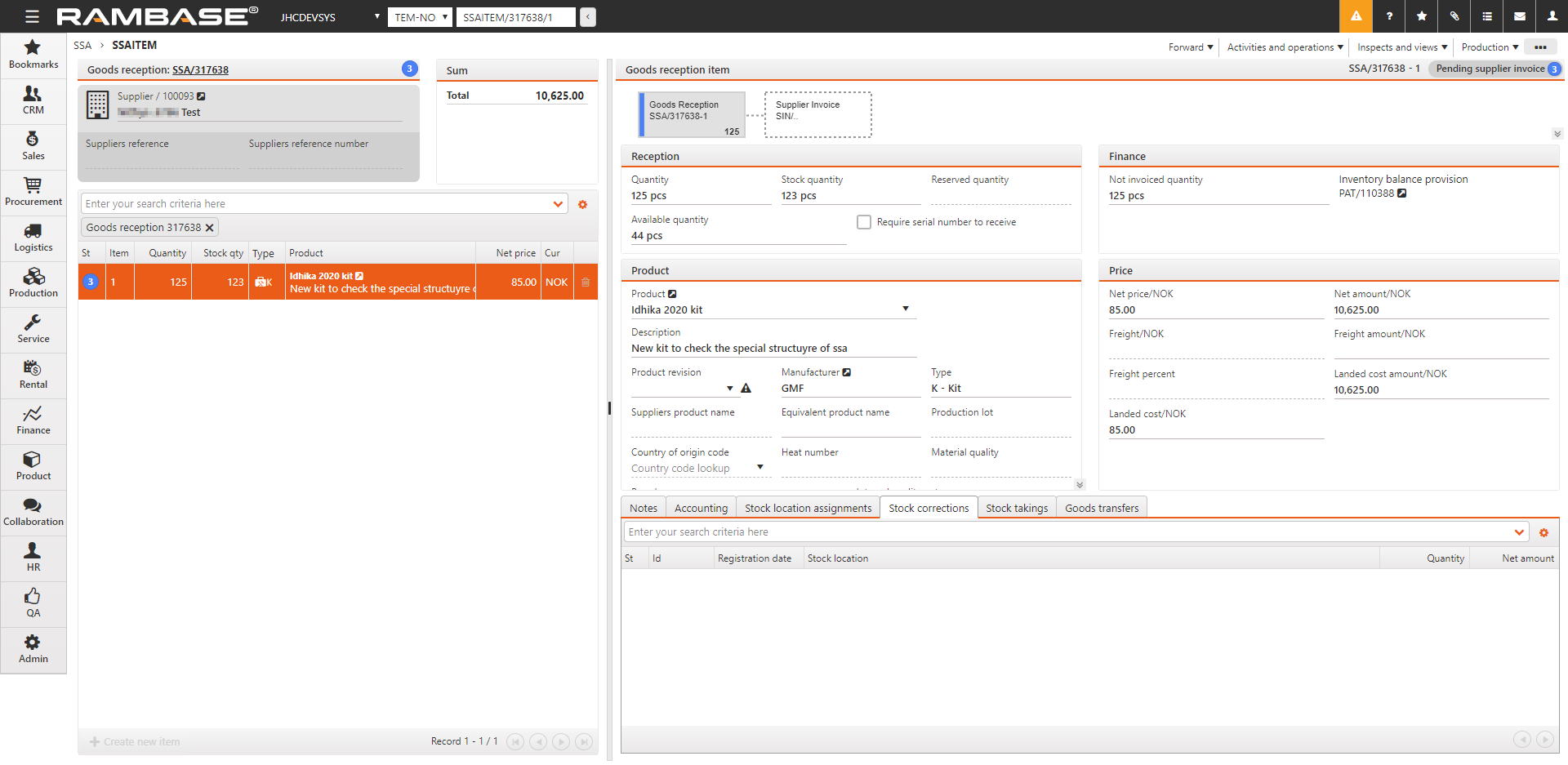Viewport: 1568px width, 765px height.
Task: Expand the Product name dropdown
Action: pos(905,309)
